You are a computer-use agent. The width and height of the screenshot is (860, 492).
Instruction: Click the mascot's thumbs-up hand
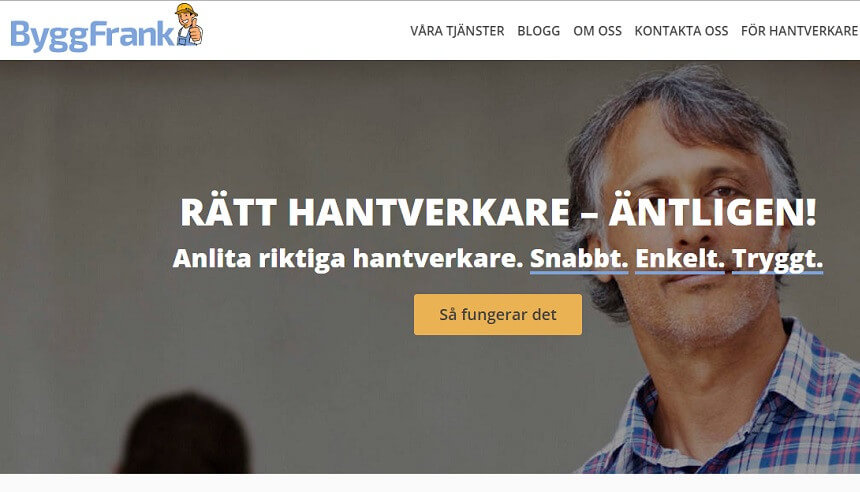point(196,34)
